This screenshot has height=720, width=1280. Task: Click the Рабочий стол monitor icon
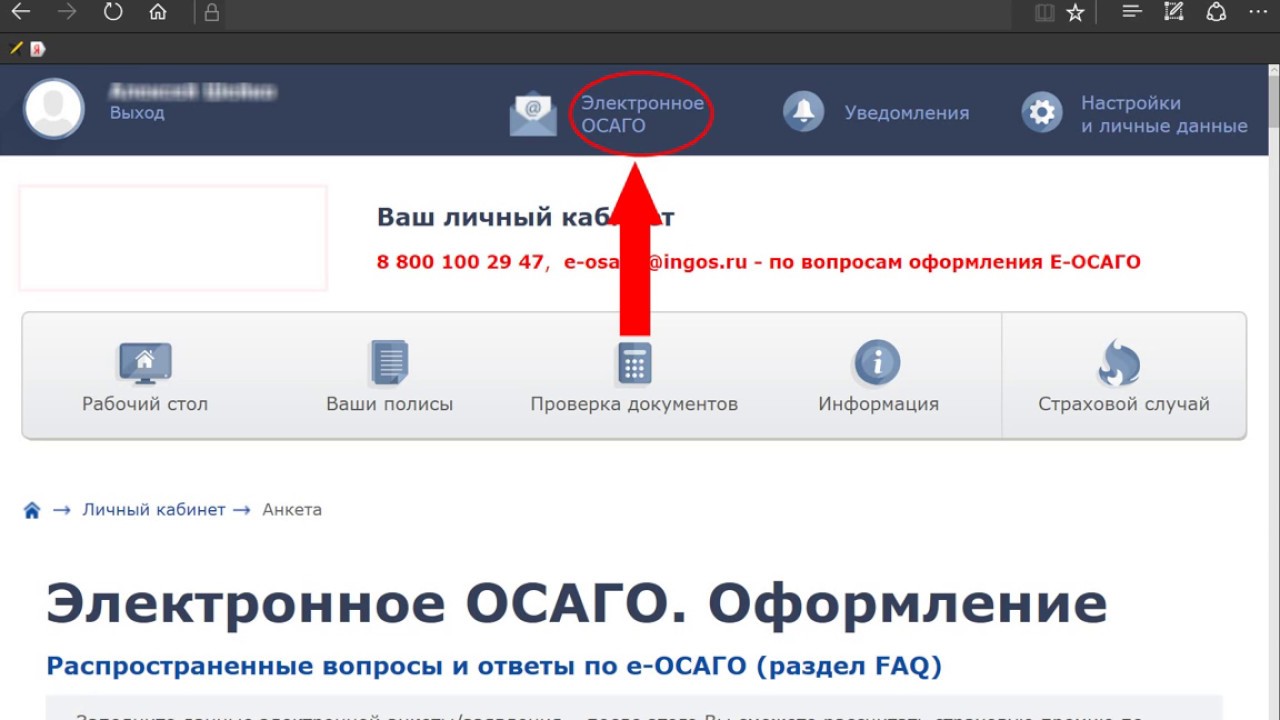[x=145, y=364]
